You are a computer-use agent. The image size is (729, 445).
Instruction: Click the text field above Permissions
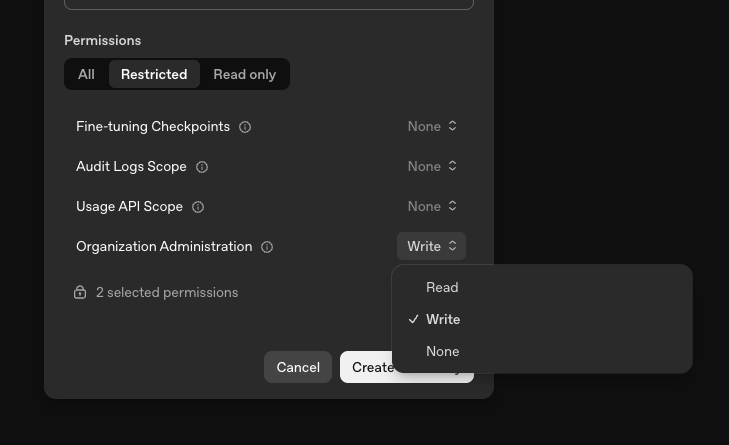[269, 5]
